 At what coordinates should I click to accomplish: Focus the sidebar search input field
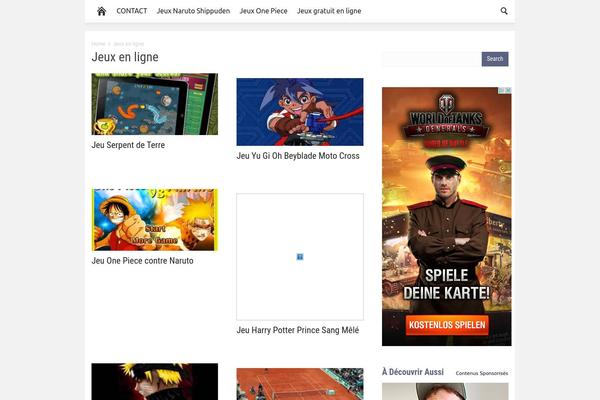432,59
